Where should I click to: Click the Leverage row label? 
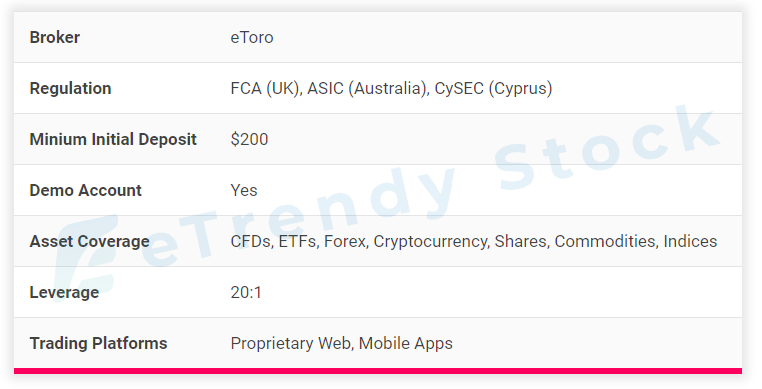64,292
